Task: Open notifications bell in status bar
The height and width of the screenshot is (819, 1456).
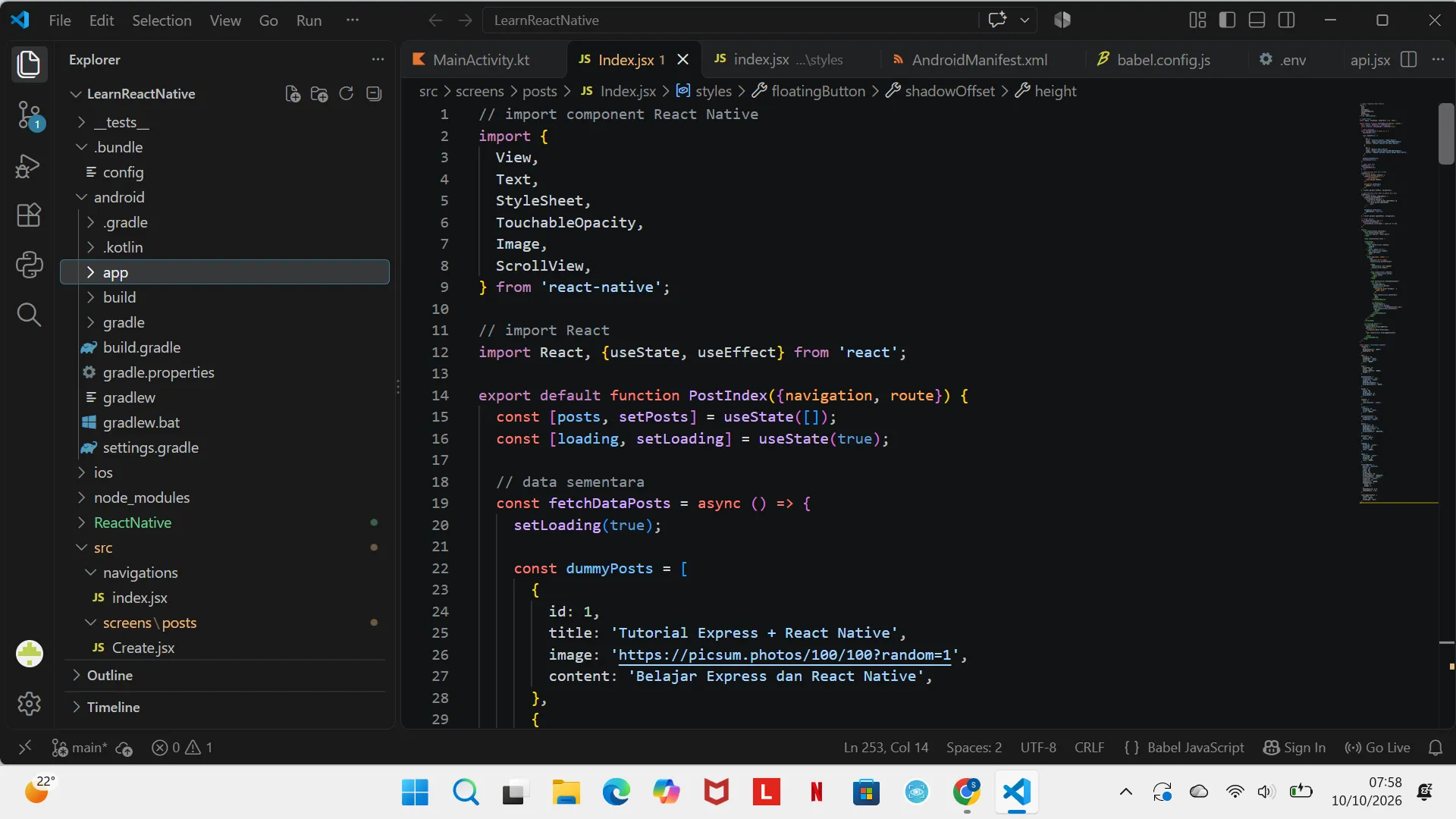Action: pyautogui.click(x=1436, y=748)
